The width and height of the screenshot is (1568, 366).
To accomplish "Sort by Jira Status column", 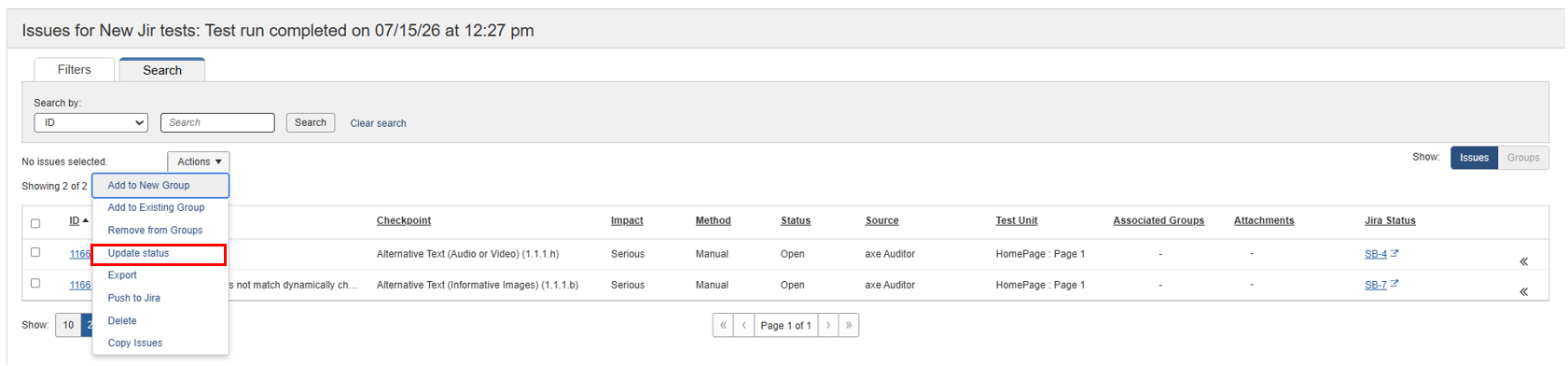I will click(1390, 220).
